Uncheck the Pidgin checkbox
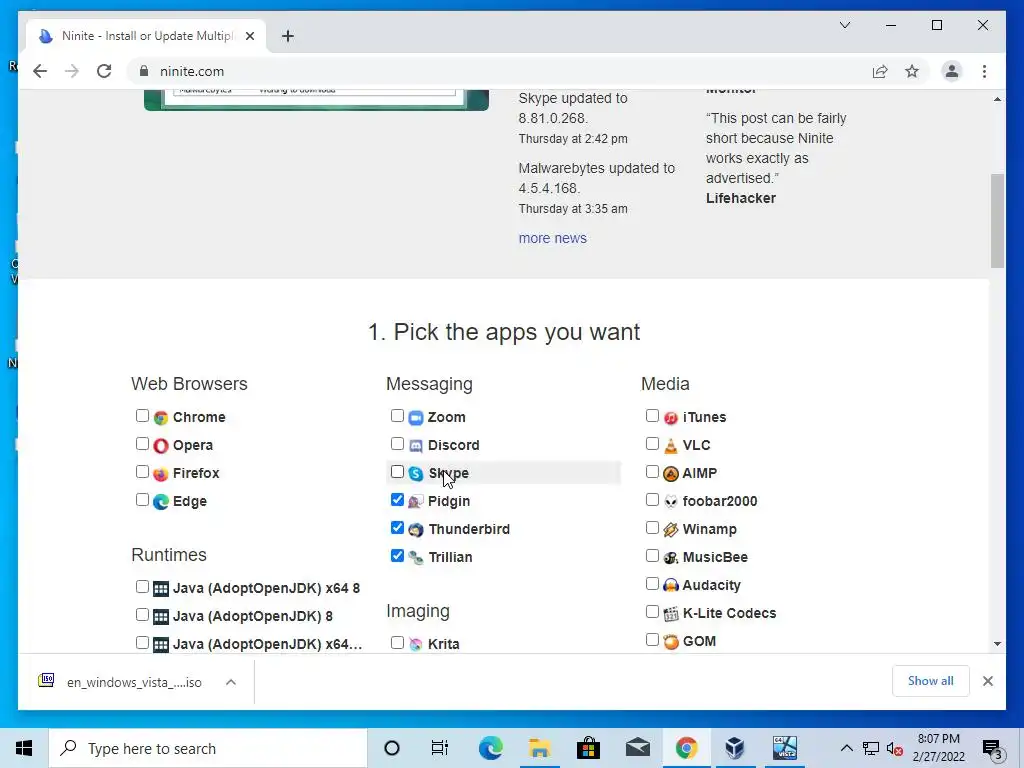 397,500
